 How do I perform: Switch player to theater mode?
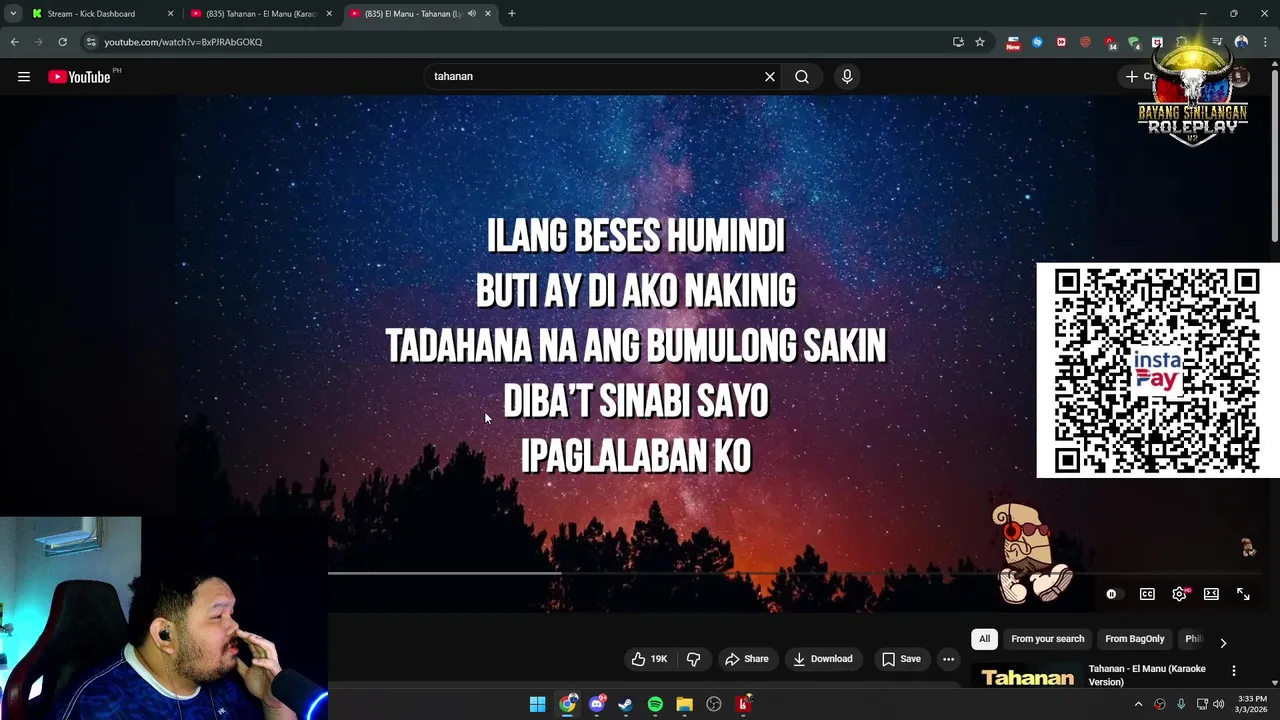click(x=1211, y=594)
